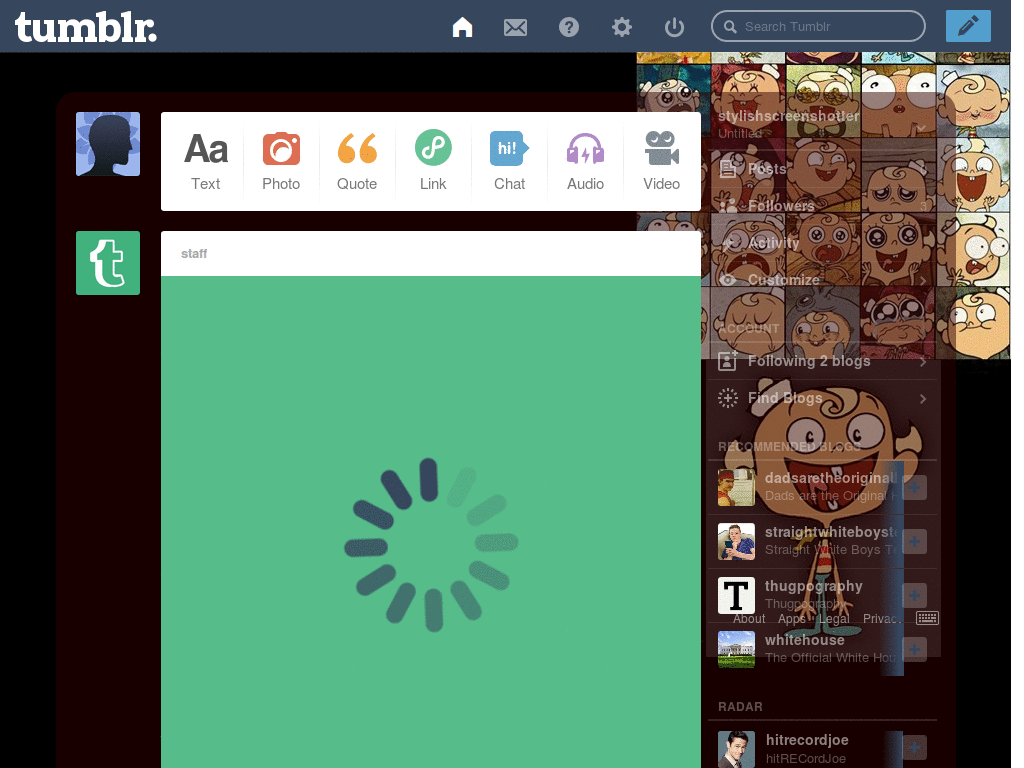
Task: Focus the Search Tumblr field
Action: [x=818, y=27]
